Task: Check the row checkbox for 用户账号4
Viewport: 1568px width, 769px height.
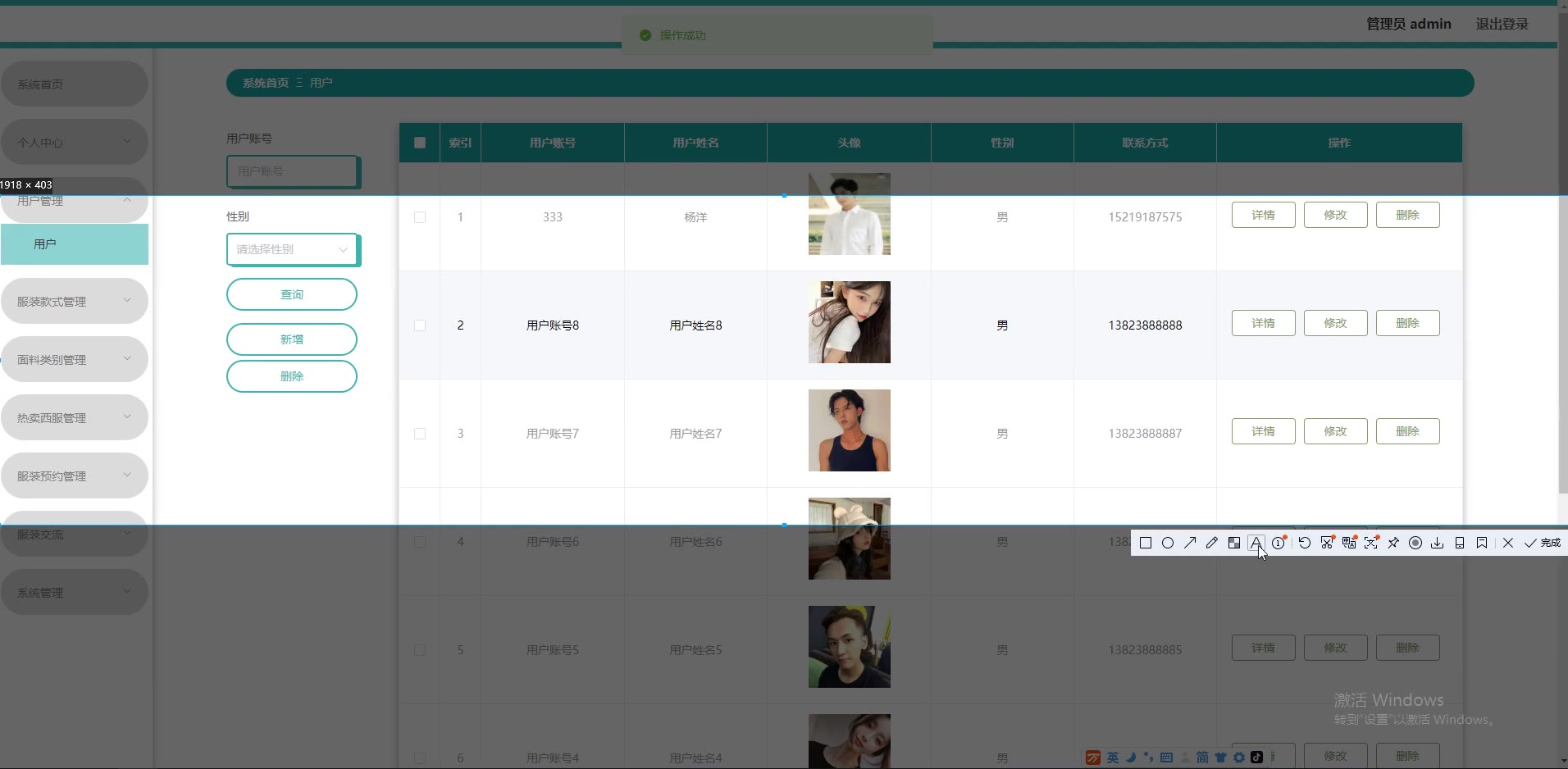Action: click(420, 758)
